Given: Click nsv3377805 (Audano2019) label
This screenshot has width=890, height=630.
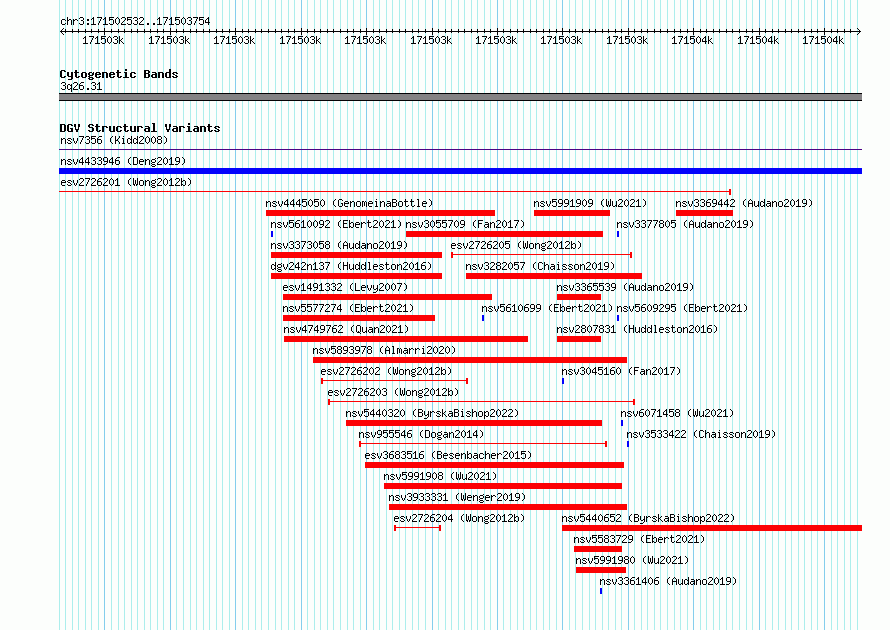Looking at the screenshot, I should pyautogui.click(x=685, y=224).
